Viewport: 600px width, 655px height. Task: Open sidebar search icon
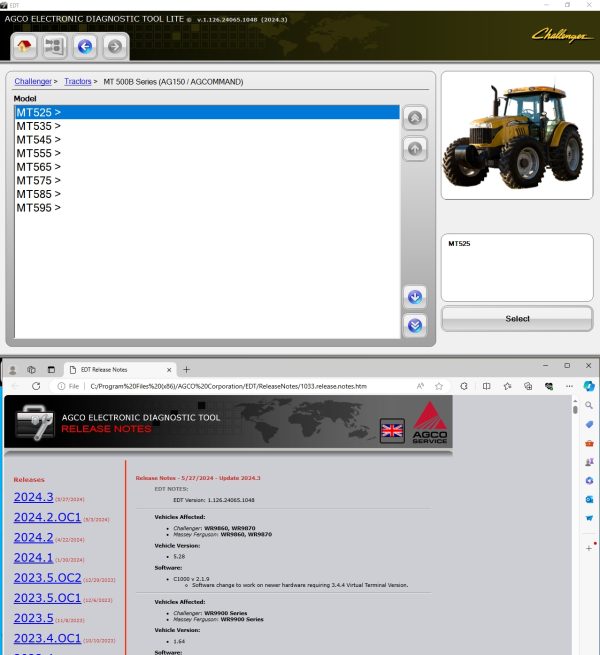[x=589, y=405]
